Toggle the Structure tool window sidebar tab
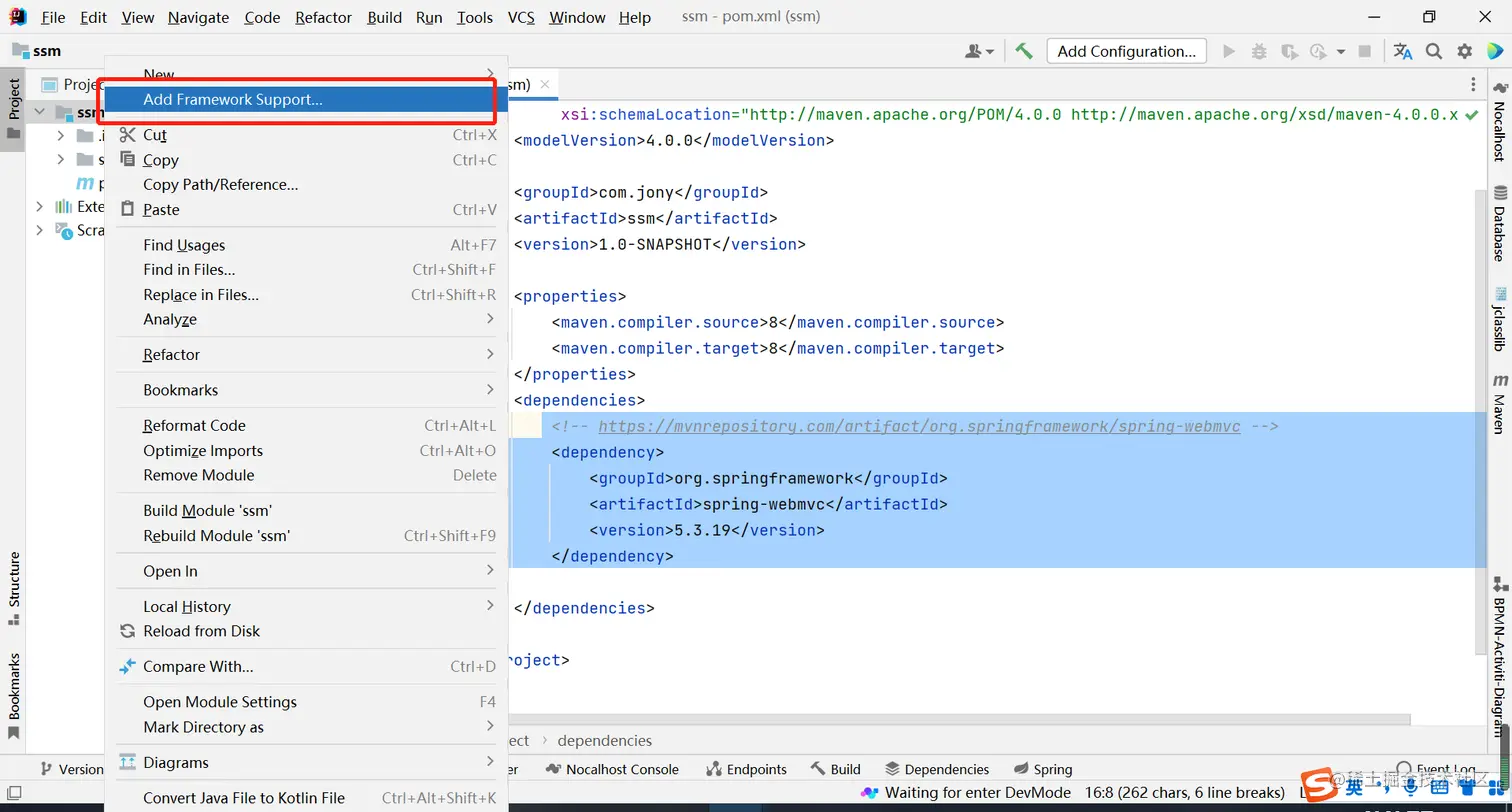1512x812 pixels. point(14,588)
